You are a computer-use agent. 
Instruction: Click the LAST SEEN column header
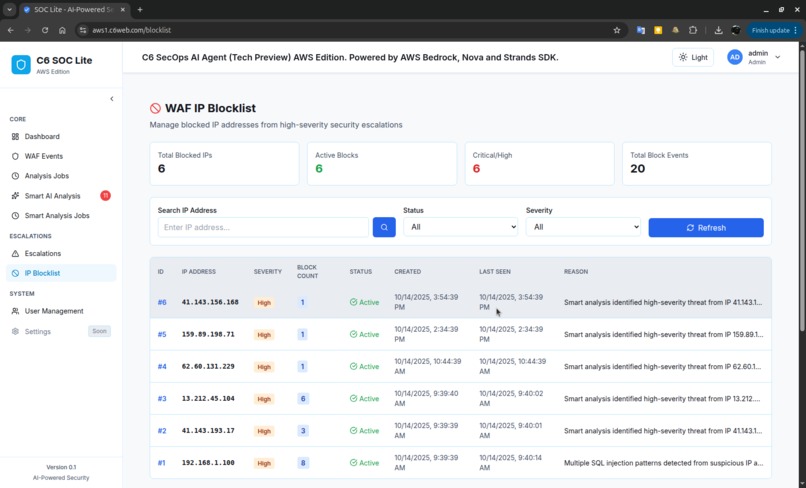click(x=494, y=272)
